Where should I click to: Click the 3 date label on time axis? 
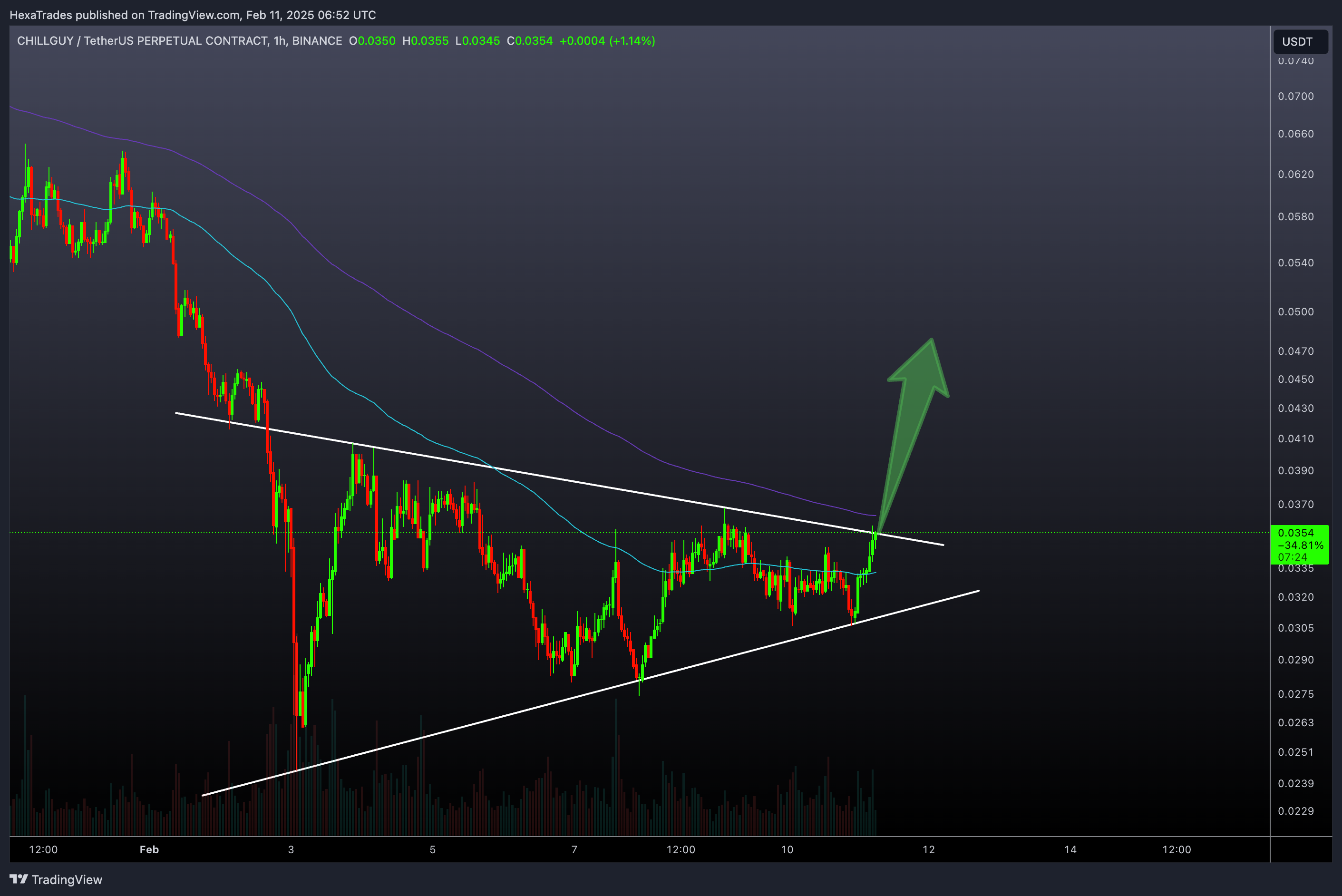click(x=291, y=850)
